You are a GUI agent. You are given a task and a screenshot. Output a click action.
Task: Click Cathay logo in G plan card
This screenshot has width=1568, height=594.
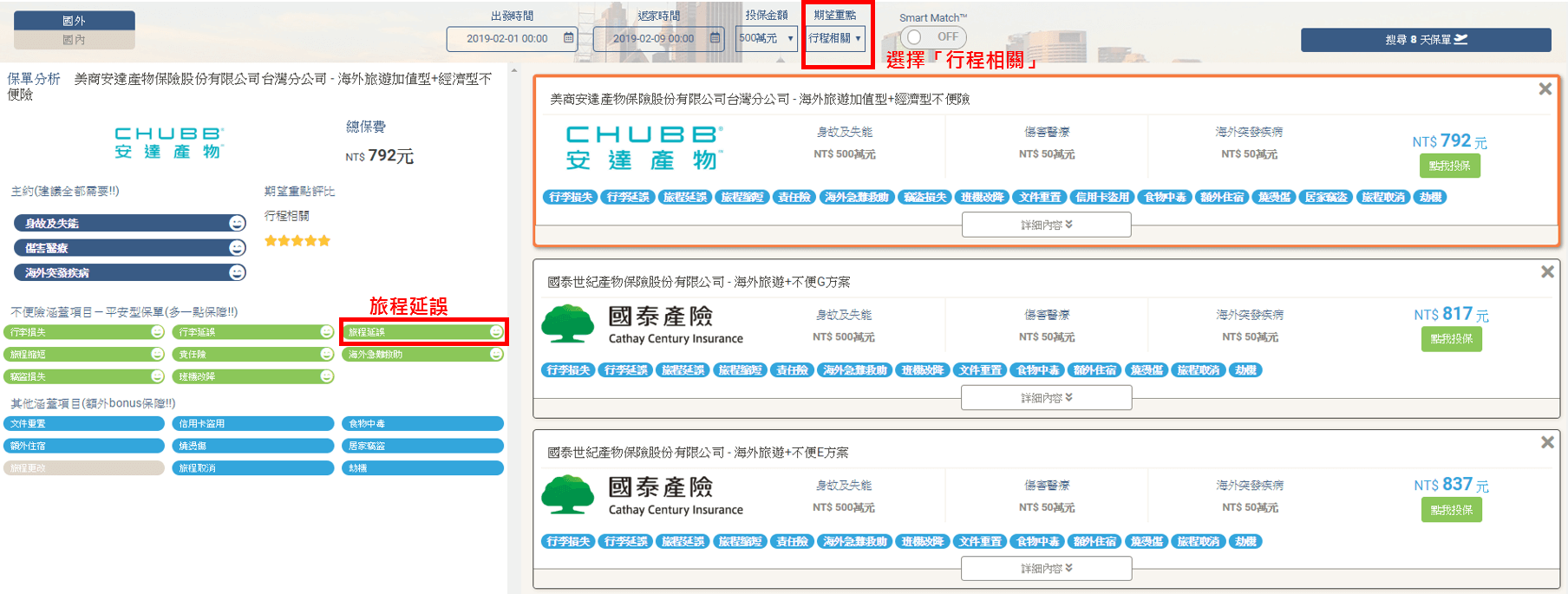coord(643,325)
